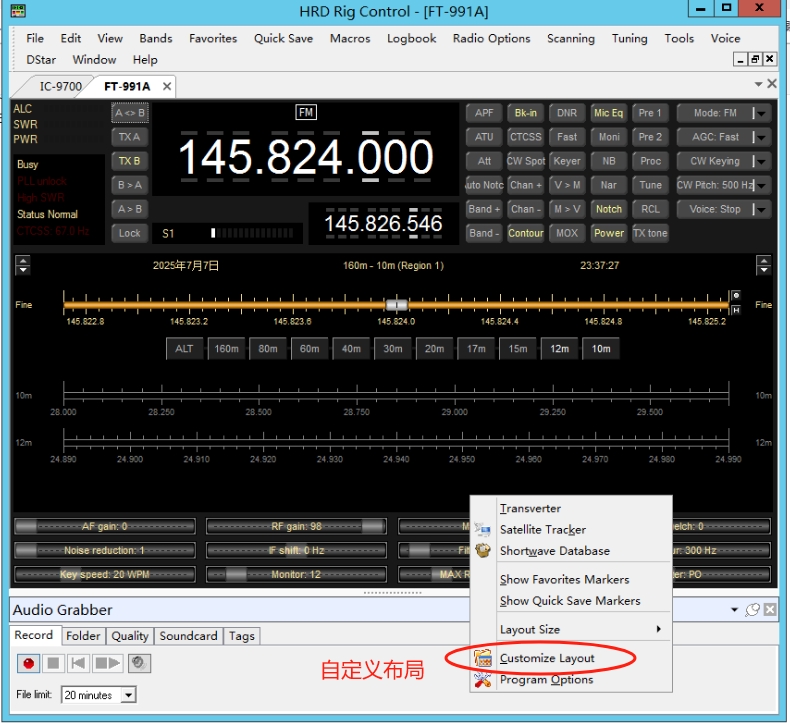
Task: Toggle the Lock button
Action: pyautogui.click(x=130, y=233)
